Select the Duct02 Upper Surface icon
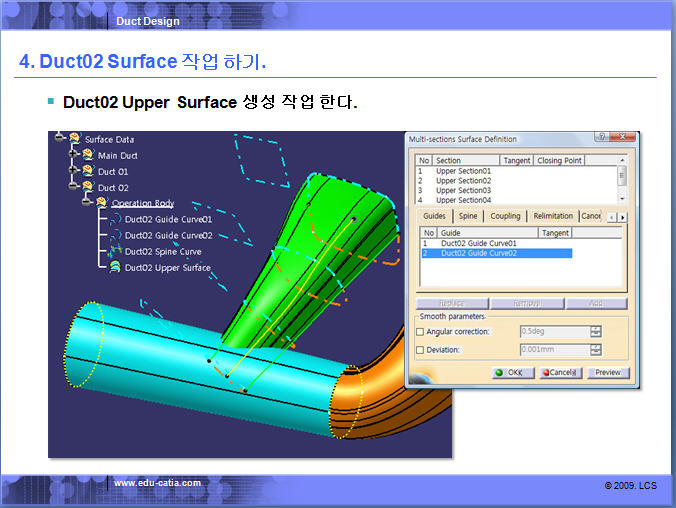 (x=115, y=267)
